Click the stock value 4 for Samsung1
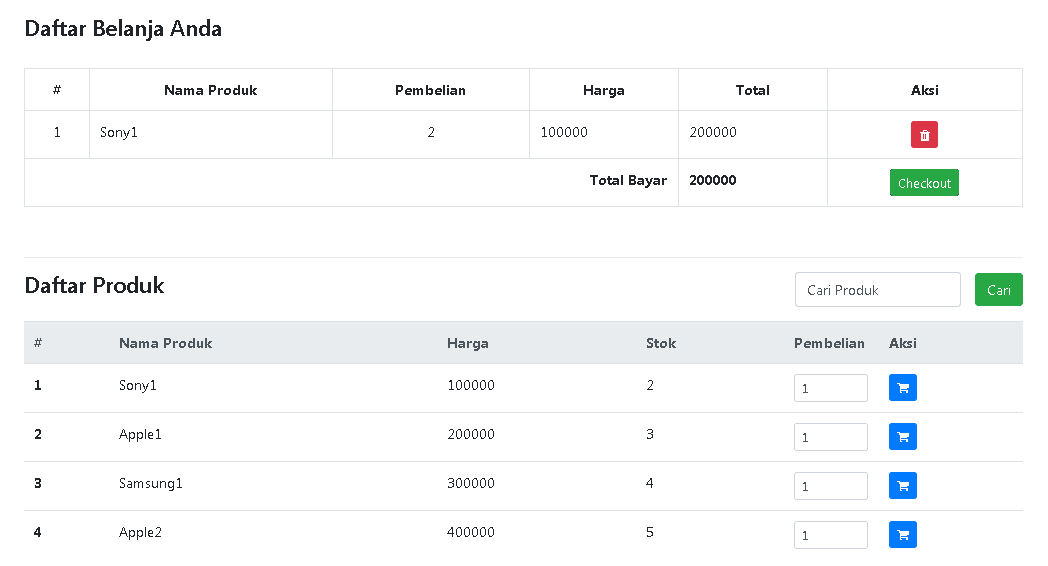The height and width of the screenshot is (566, 1048). click(x=650, y=483)
